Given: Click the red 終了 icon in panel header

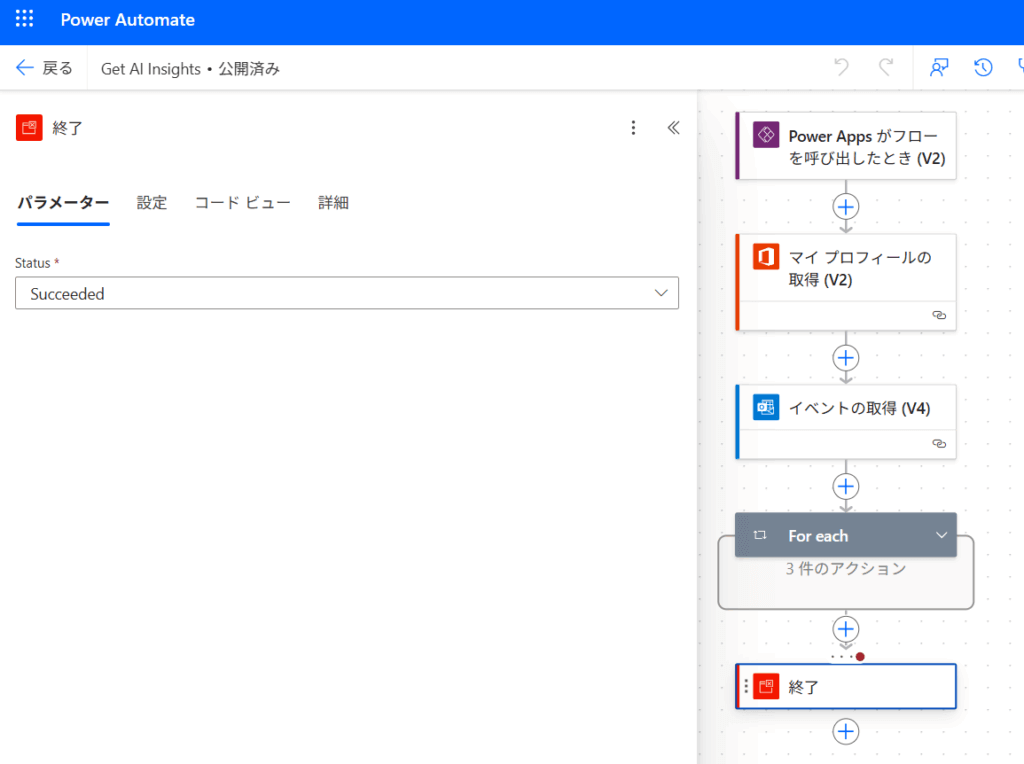Looking at the screenshot, I should coord(29,128).
